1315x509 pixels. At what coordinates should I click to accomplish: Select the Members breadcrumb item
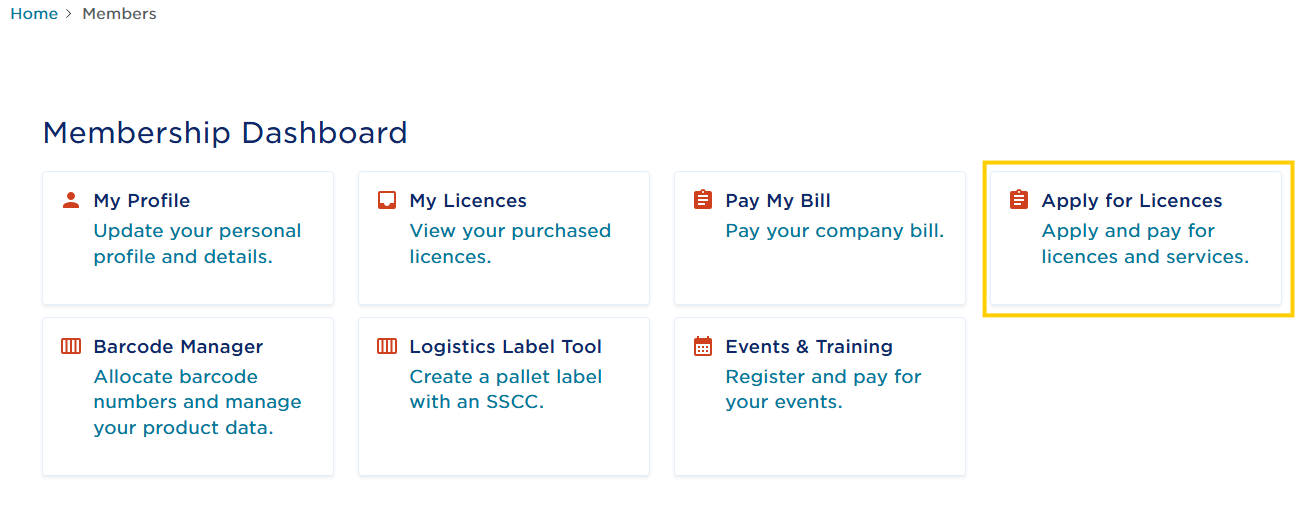[x=119, y=14]
